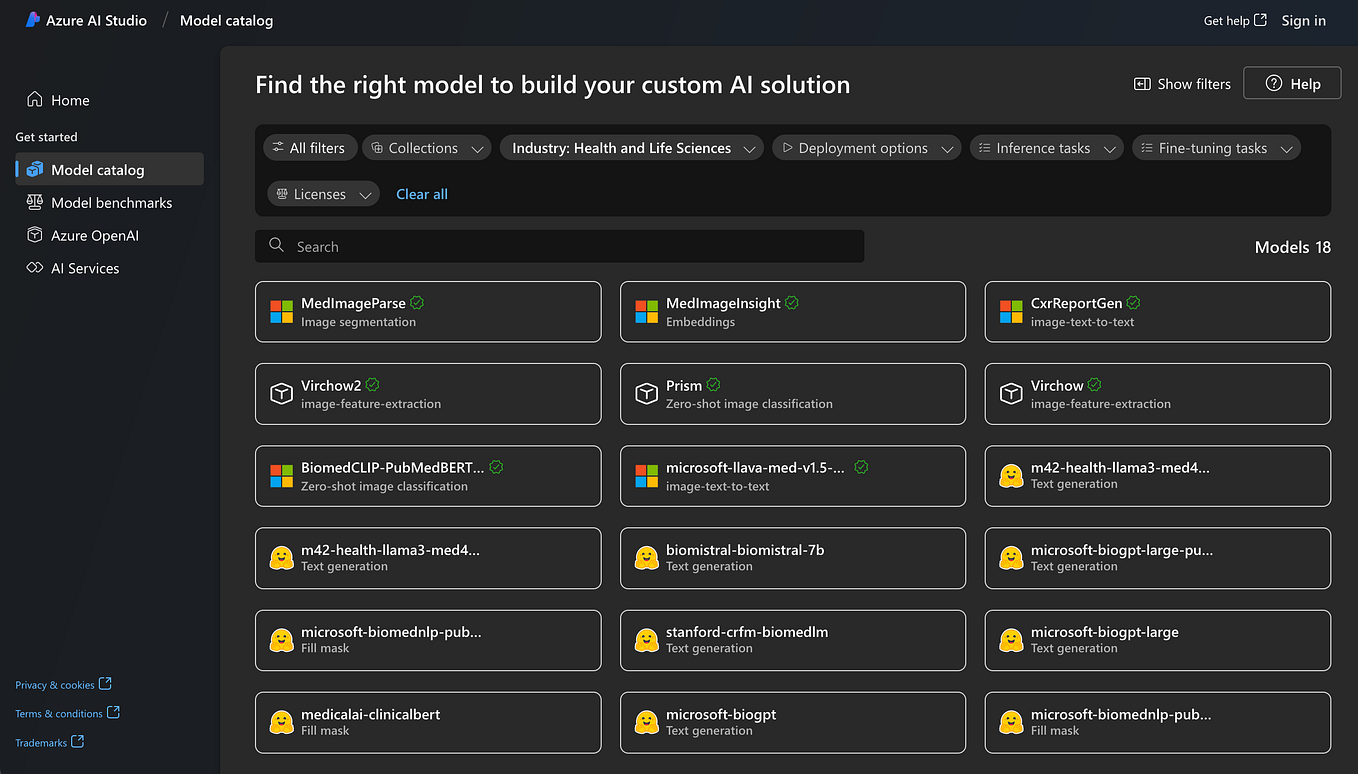Click the verified badge beside microsoft-llava-med-v1.5
The height and width of the screenshot is (774, 1358).
pyautogui.click(x=861, y=467)
